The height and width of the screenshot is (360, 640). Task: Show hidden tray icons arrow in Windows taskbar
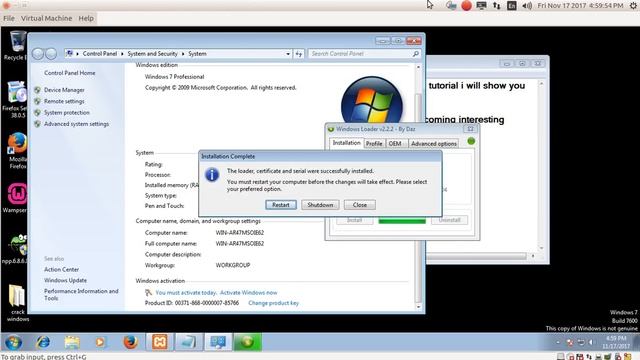coord(558,342)
